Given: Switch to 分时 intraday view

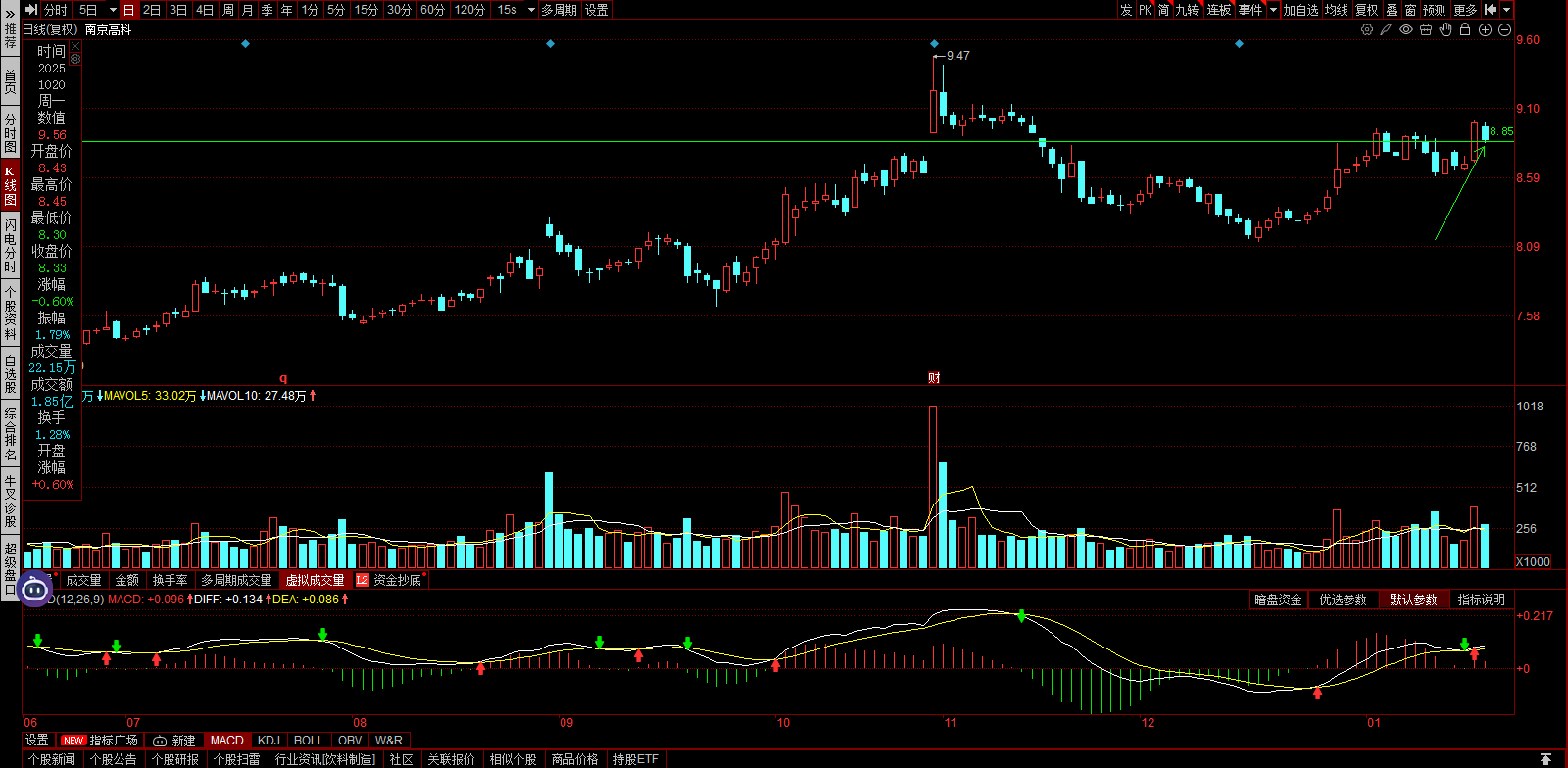Looking at the screenshot, I should [x=56, y=10].
